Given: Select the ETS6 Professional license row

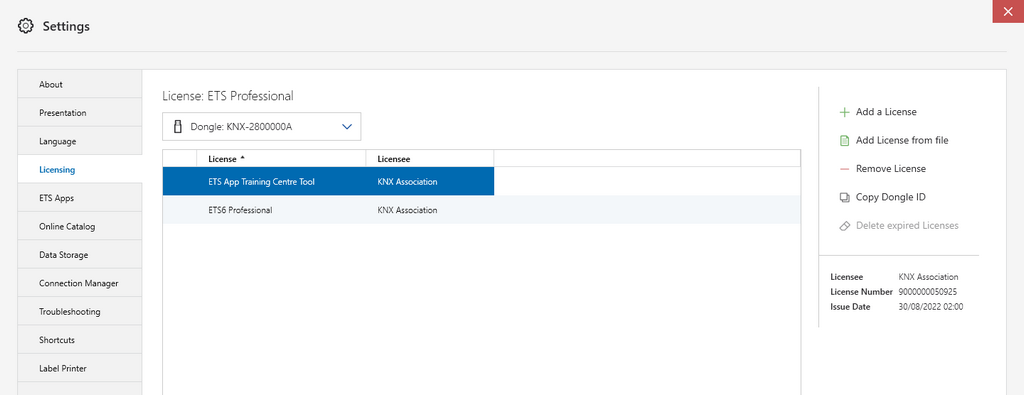Looking at the screenshot, I should tap(481, 210).
